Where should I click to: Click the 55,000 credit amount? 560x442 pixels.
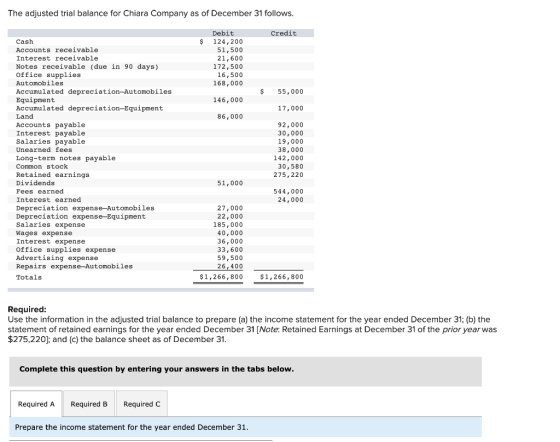pos(290,92)
